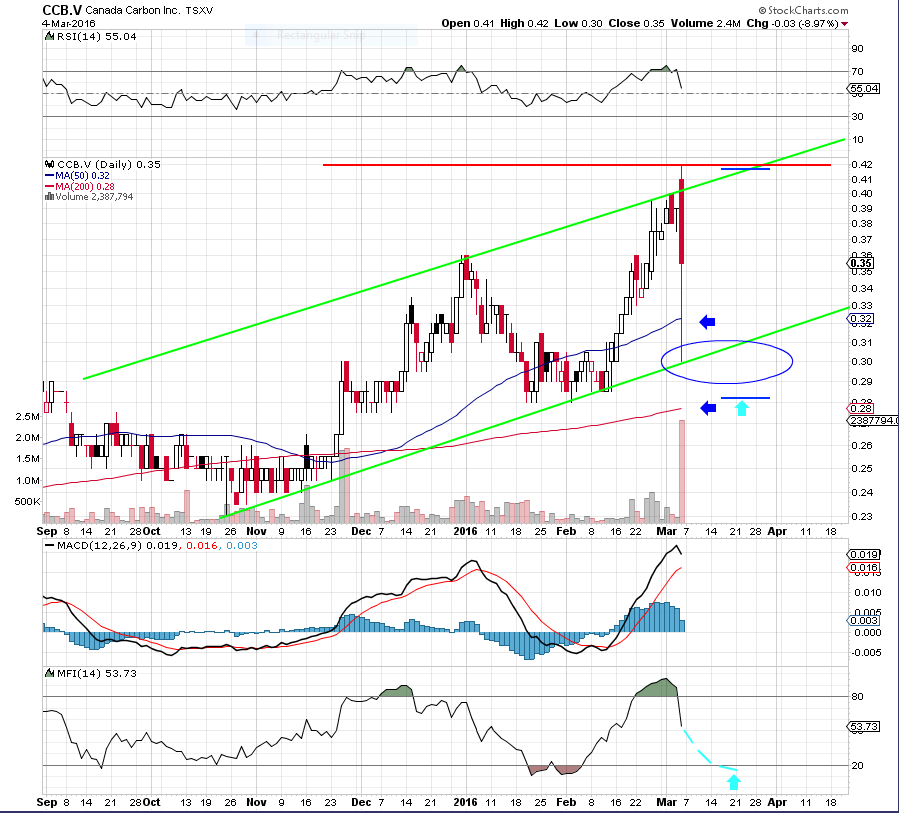Click the RSI(14) indicator icon
The height and width of the screenshot is (813, 899).
tap(50, 36)
